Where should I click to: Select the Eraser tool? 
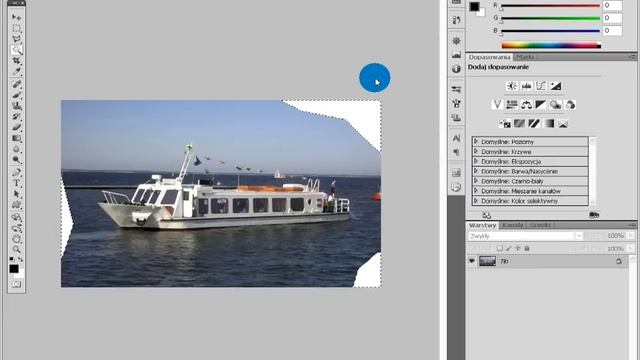(16, 128)
